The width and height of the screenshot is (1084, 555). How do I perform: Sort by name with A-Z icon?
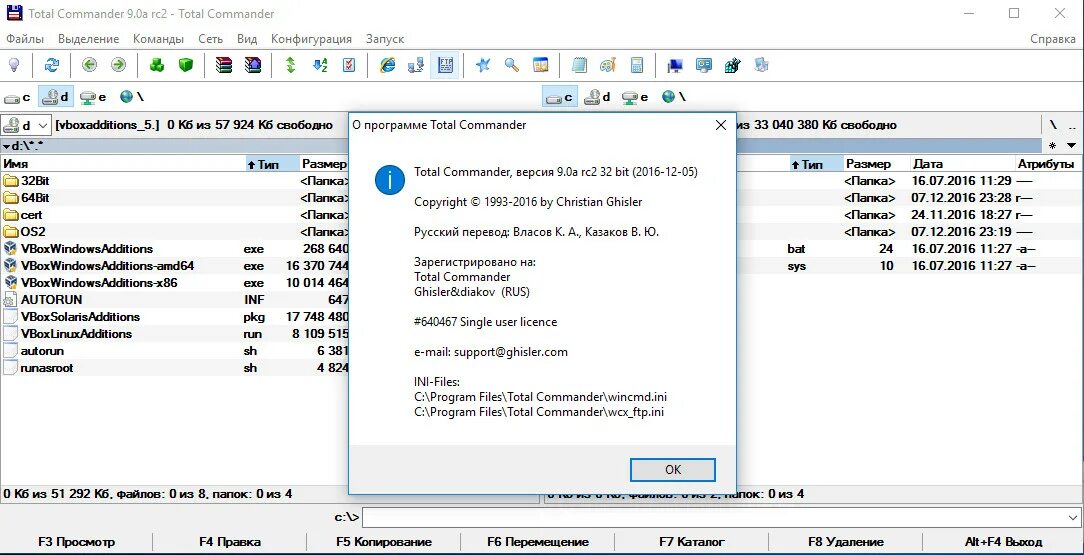pos(319,66)
